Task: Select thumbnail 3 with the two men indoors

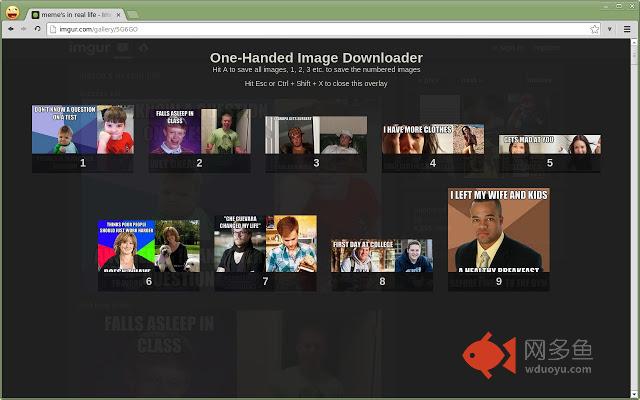Action: point(316,135)
